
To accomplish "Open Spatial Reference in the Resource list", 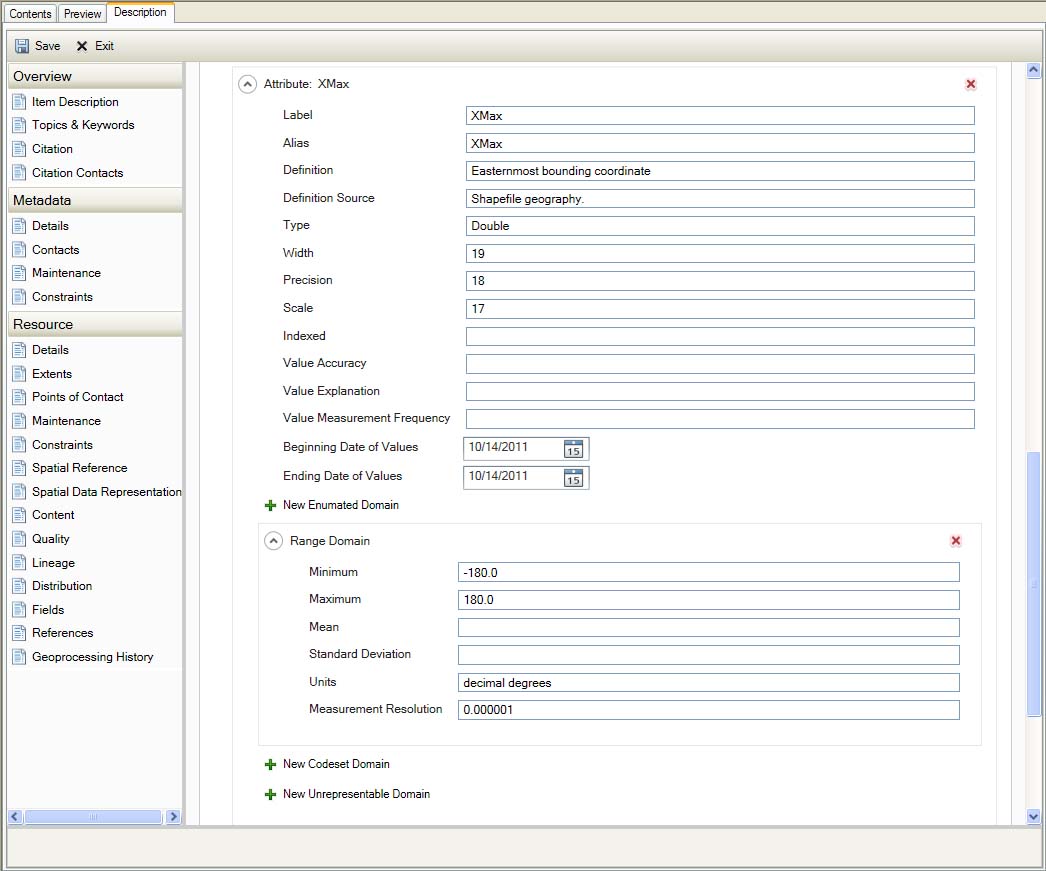I will (79, 468).
